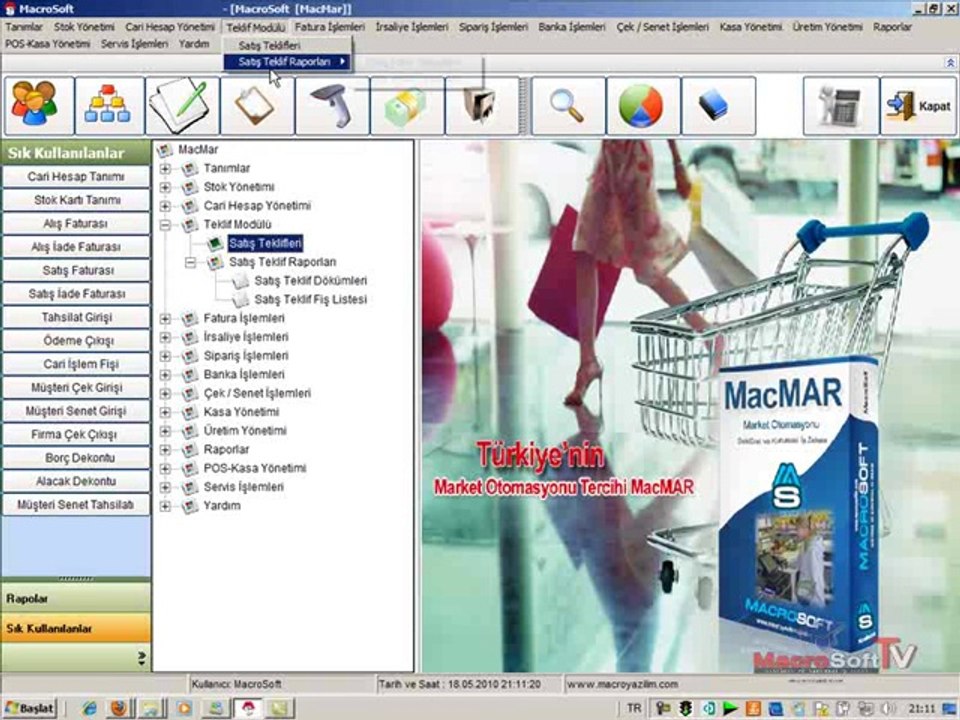Collapse the Teklif Modülü tree node
Viewport: 960px width, 720px height.
[165, 225]
